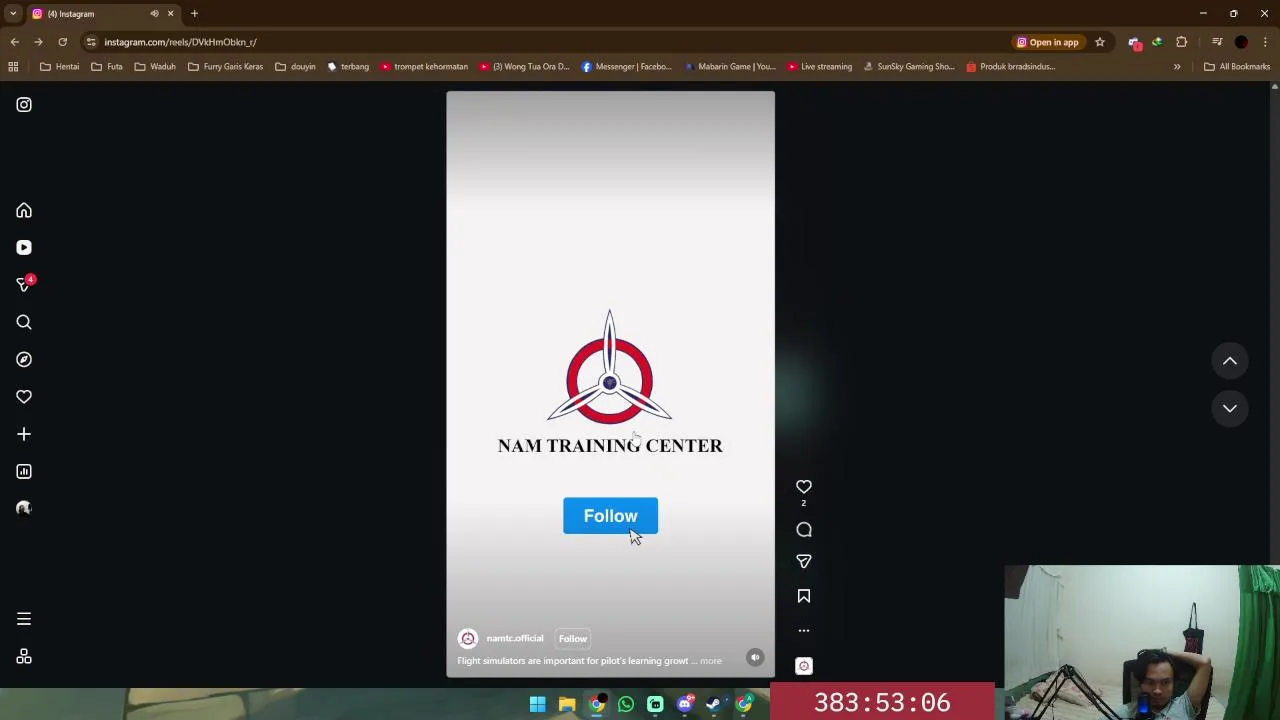Go to the next reel with down chevron
Viewport: 1280px width, 720px height.
1230,408
